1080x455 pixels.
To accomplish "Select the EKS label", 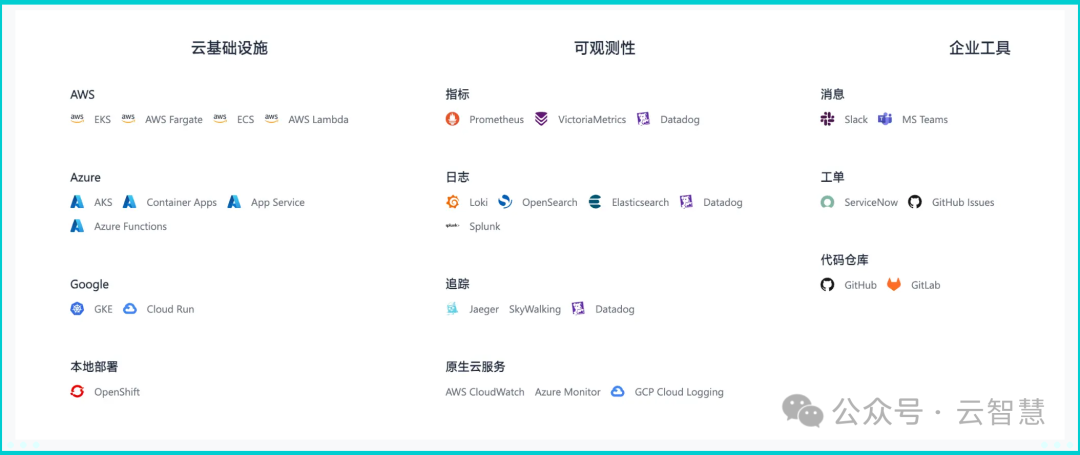I will 103,120.
